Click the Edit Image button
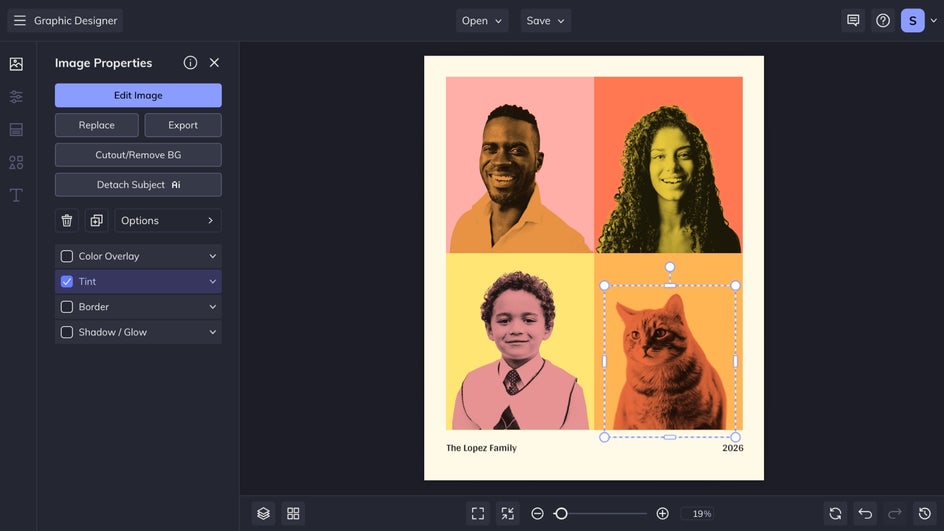 [138, 95]
